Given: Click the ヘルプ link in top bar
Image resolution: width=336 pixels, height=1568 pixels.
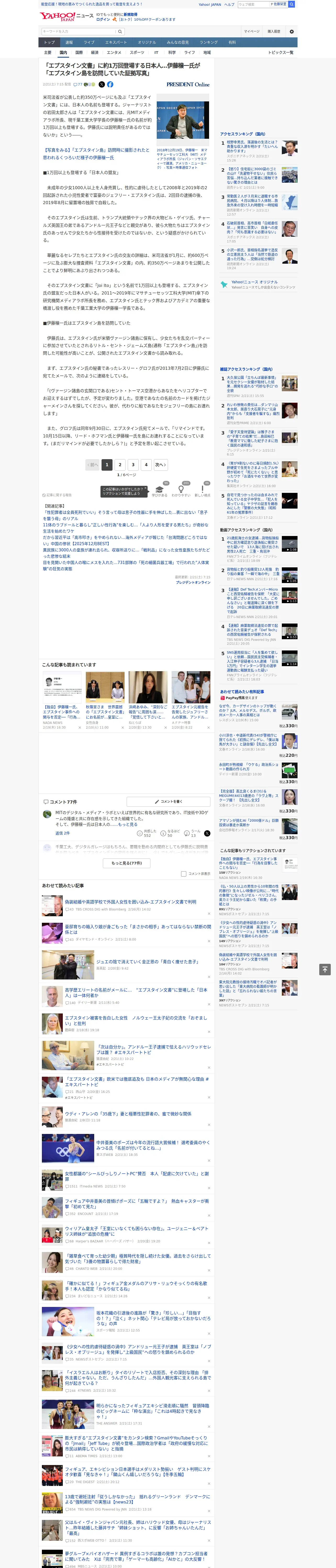Looking at the screenshot, I should point(229,4).
